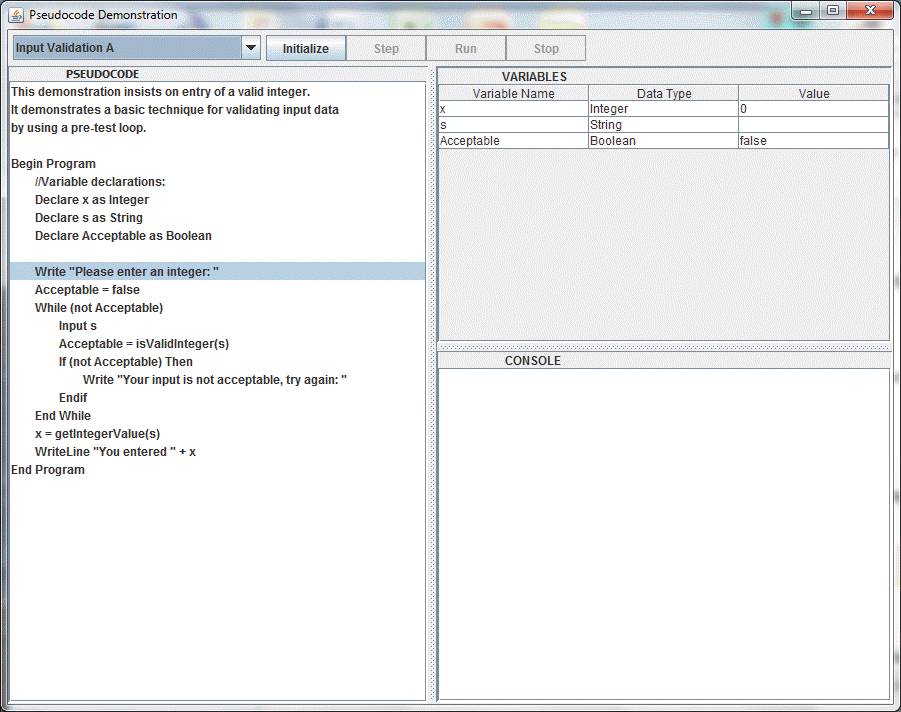The height and width of the screenshot is (712, 901).
Task: Click the Step button
Action: coord(386,48)
